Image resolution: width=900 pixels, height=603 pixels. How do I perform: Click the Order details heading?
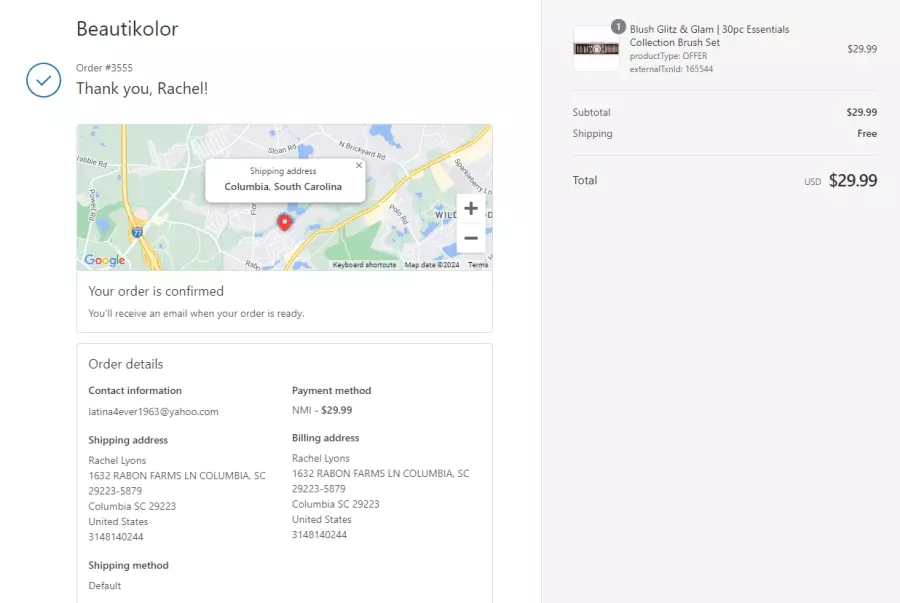pos(126,364)
